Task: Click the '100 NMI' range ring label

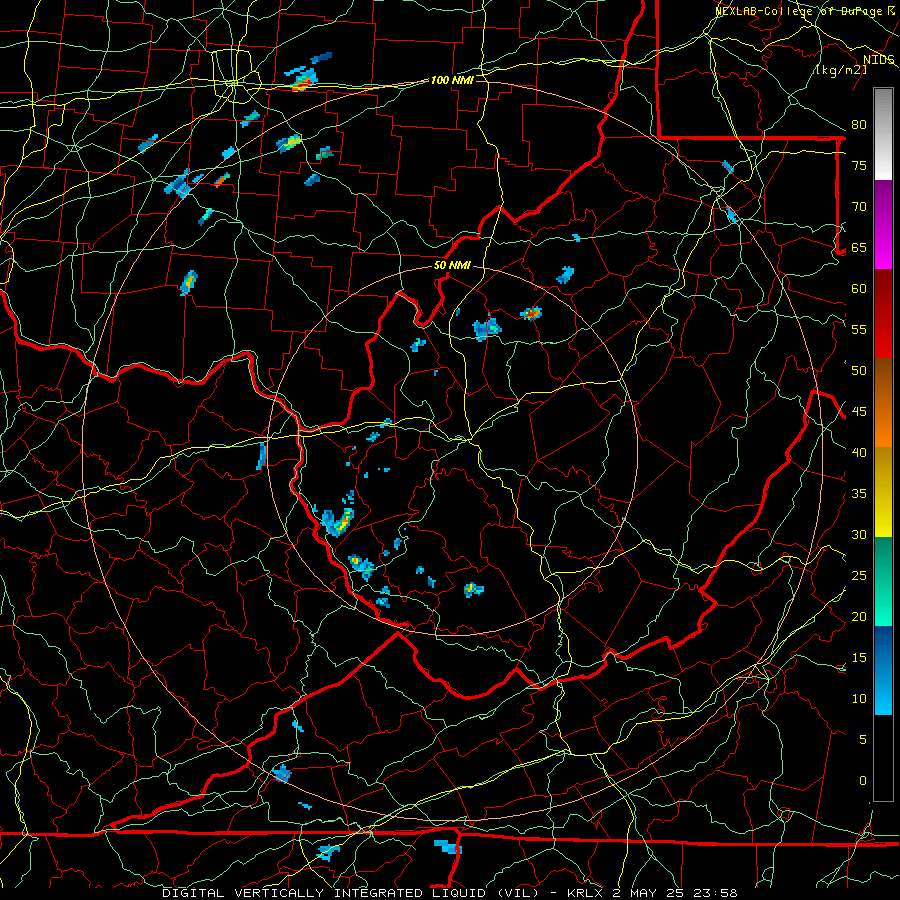Action: coord(452,80)
